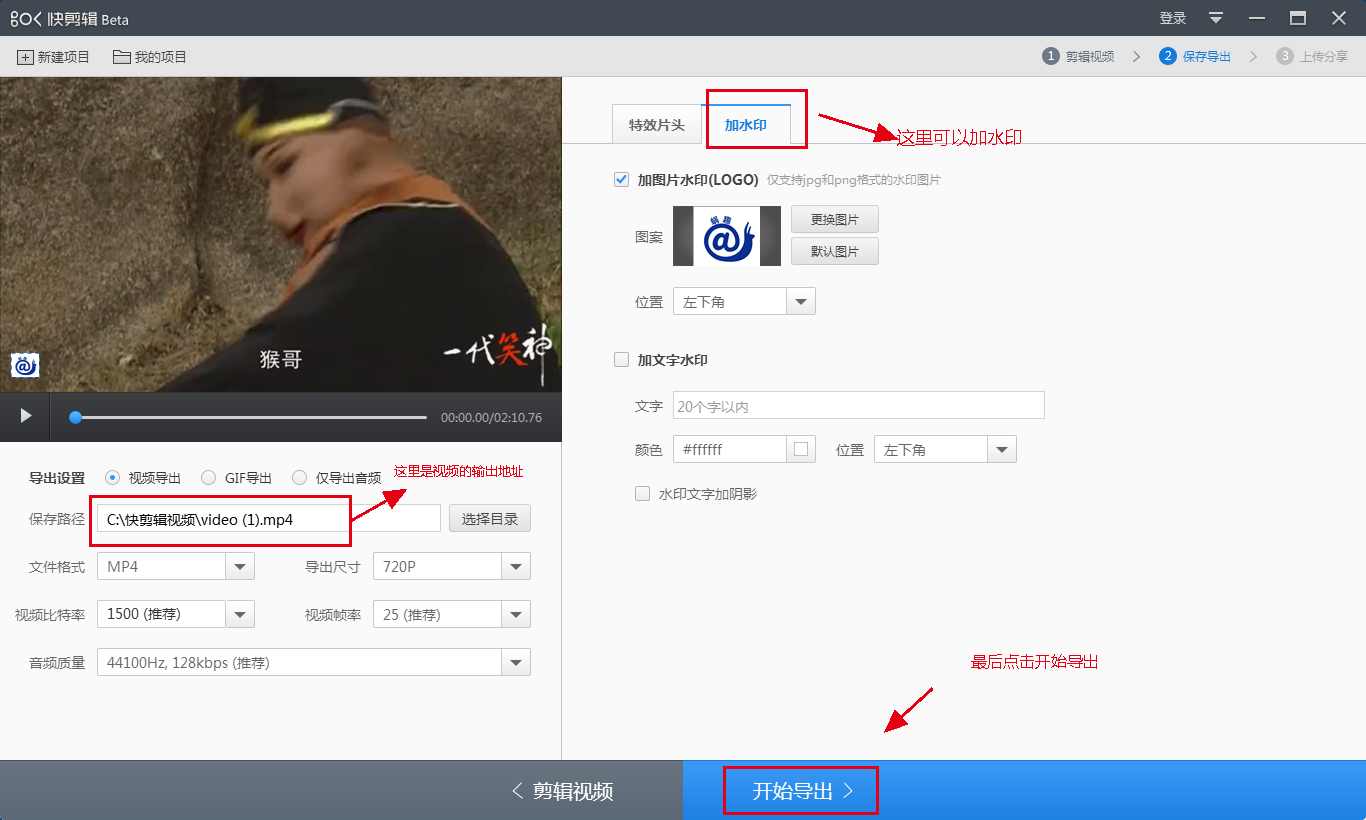Click the 开始导出 button

(x=802, y=791)
